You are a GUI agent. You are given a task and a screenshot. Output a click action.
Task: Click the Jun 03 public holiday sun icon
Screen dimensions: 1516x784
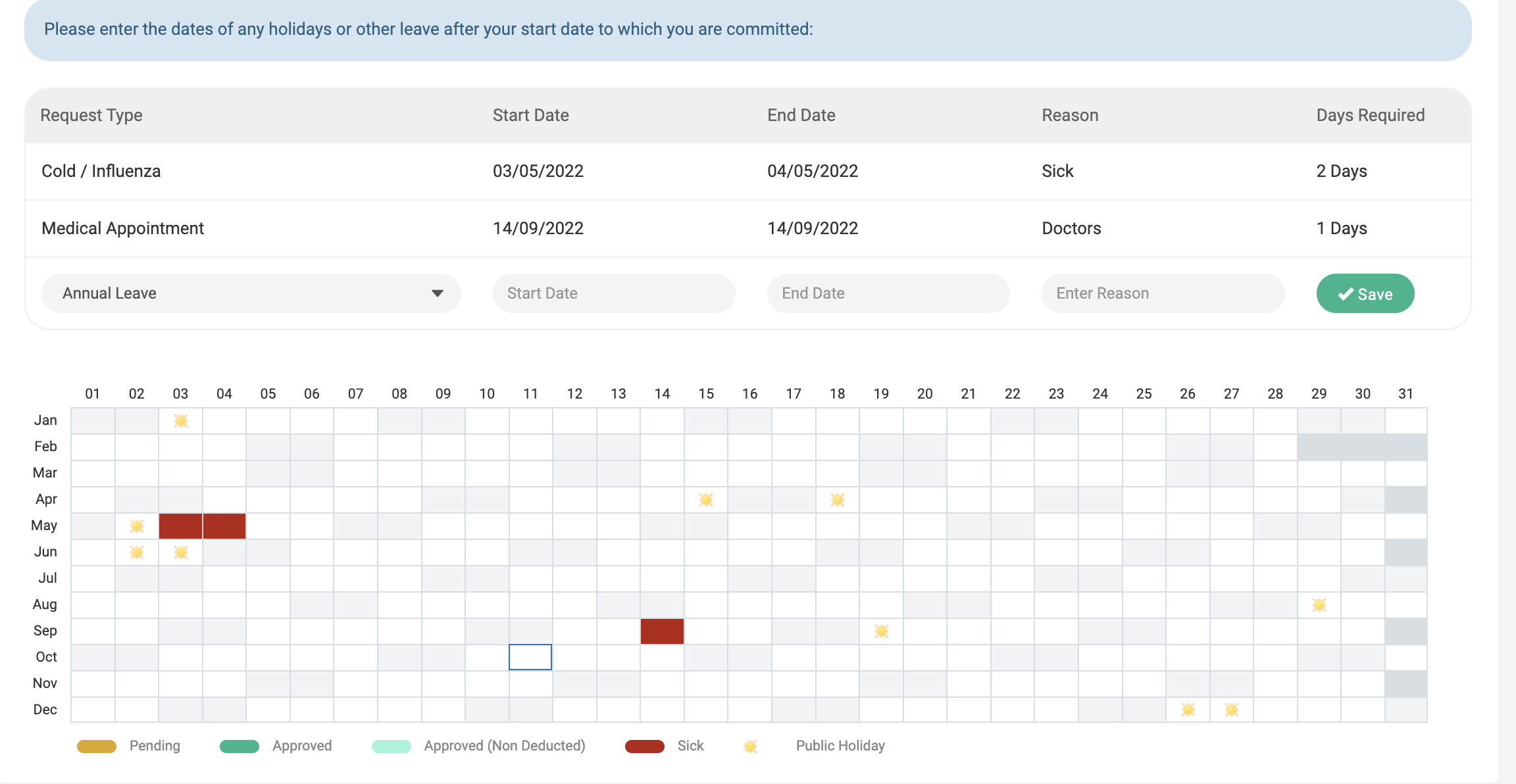pyautogui.click(x=180, y=552)
